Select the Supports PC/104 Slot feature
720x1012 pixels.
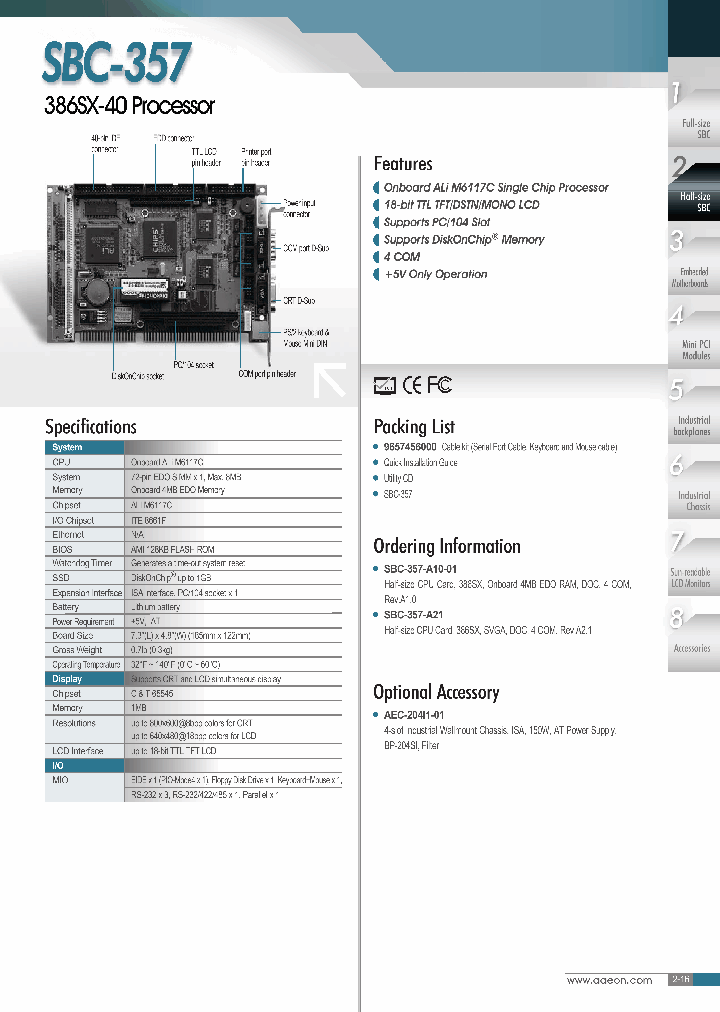point(437,222)
